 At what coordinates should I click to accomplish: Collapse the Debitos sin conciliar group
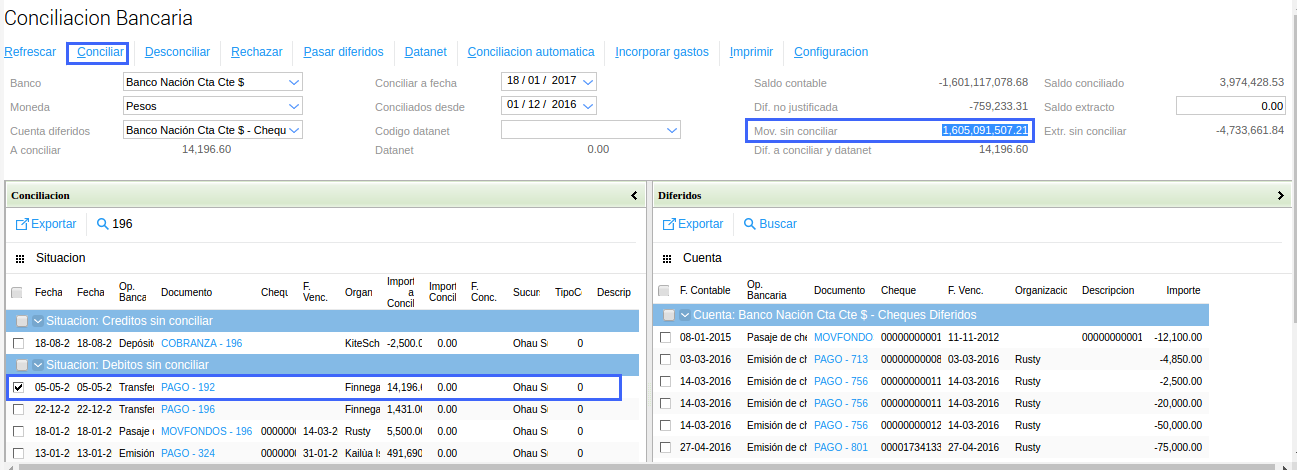[38, 365]
